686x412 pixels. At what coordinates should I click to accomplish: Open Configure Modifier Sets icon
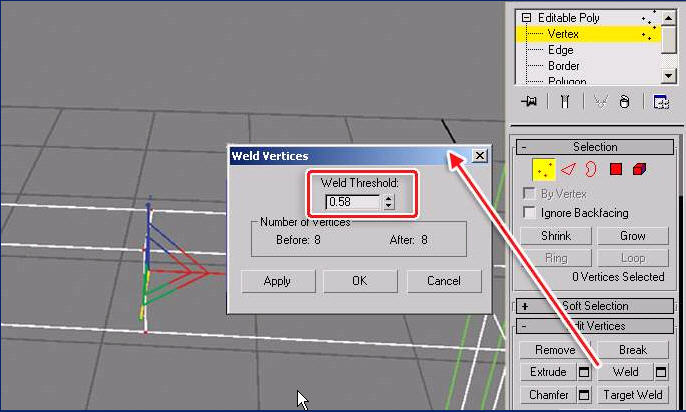click(x=660, y=101)
